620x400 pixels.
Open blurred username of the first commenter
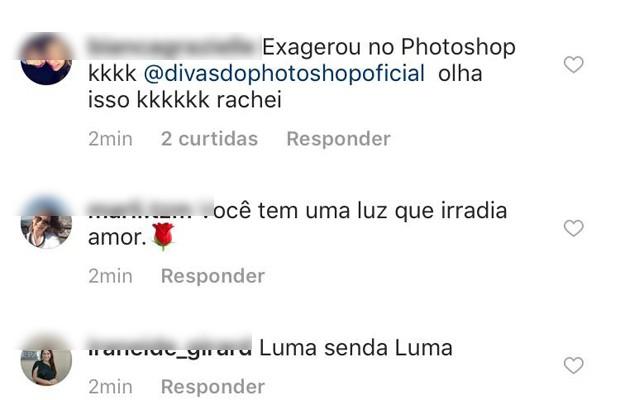[x=173, y=47]
